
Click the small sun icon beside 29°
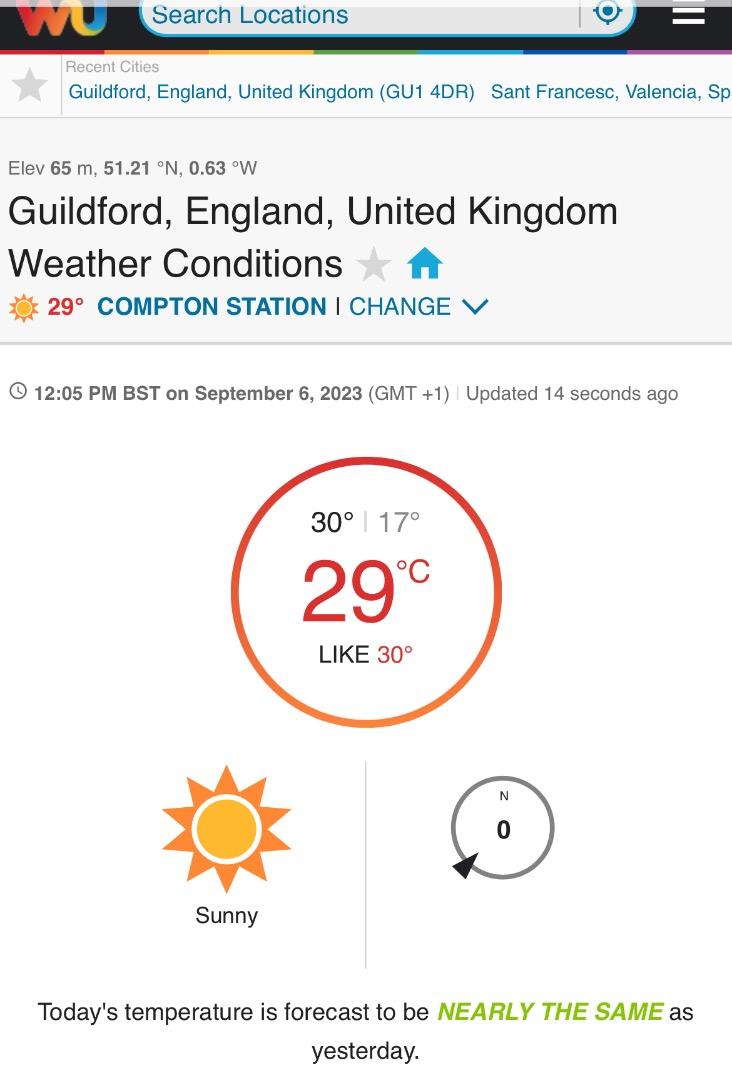click(24, 307)
